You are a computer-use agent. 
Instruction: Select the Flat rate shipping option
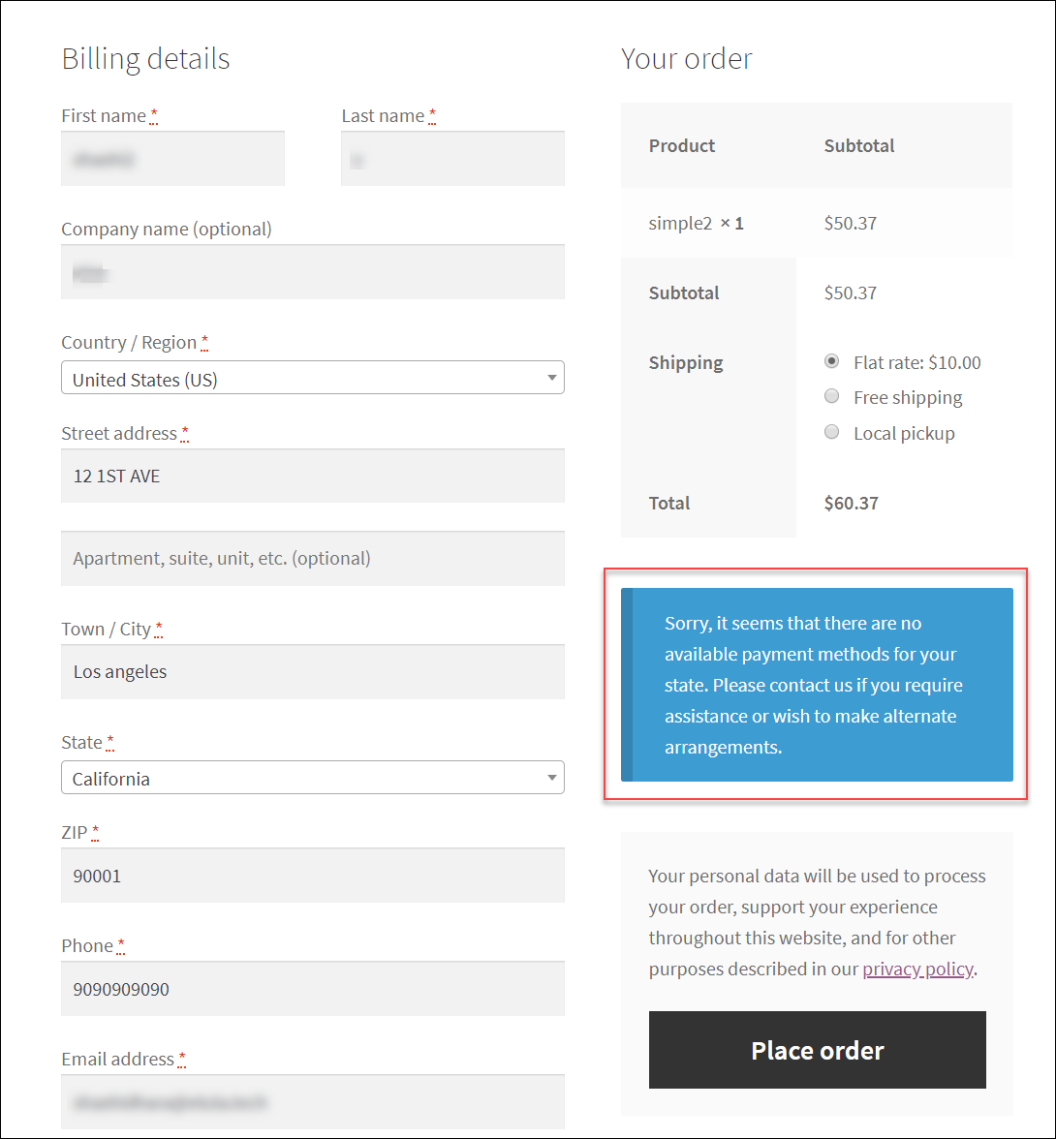coord(831,362)
